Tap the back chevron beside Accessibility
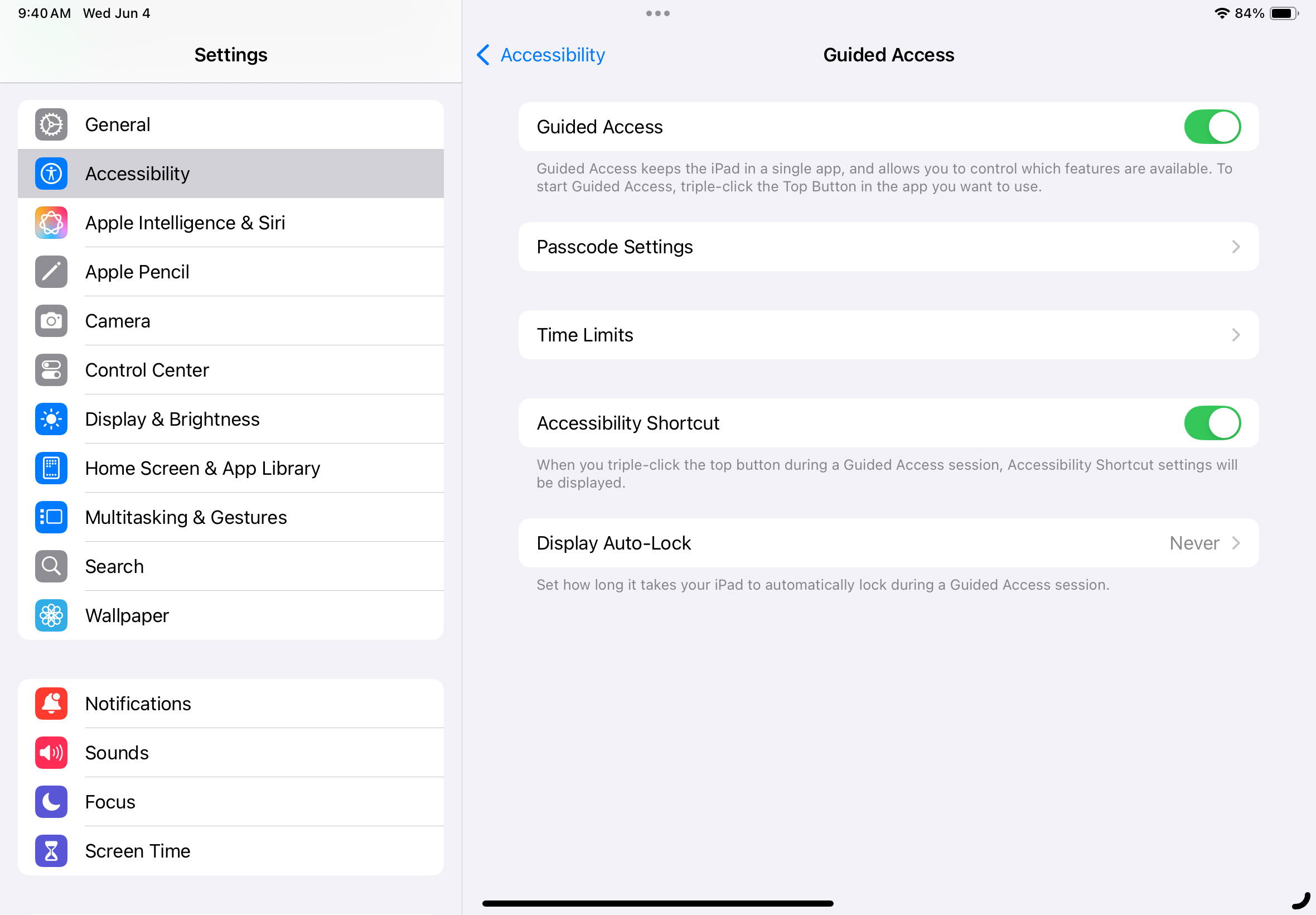The height and width of the screenshot is (915, 1316). click(483, 55)
